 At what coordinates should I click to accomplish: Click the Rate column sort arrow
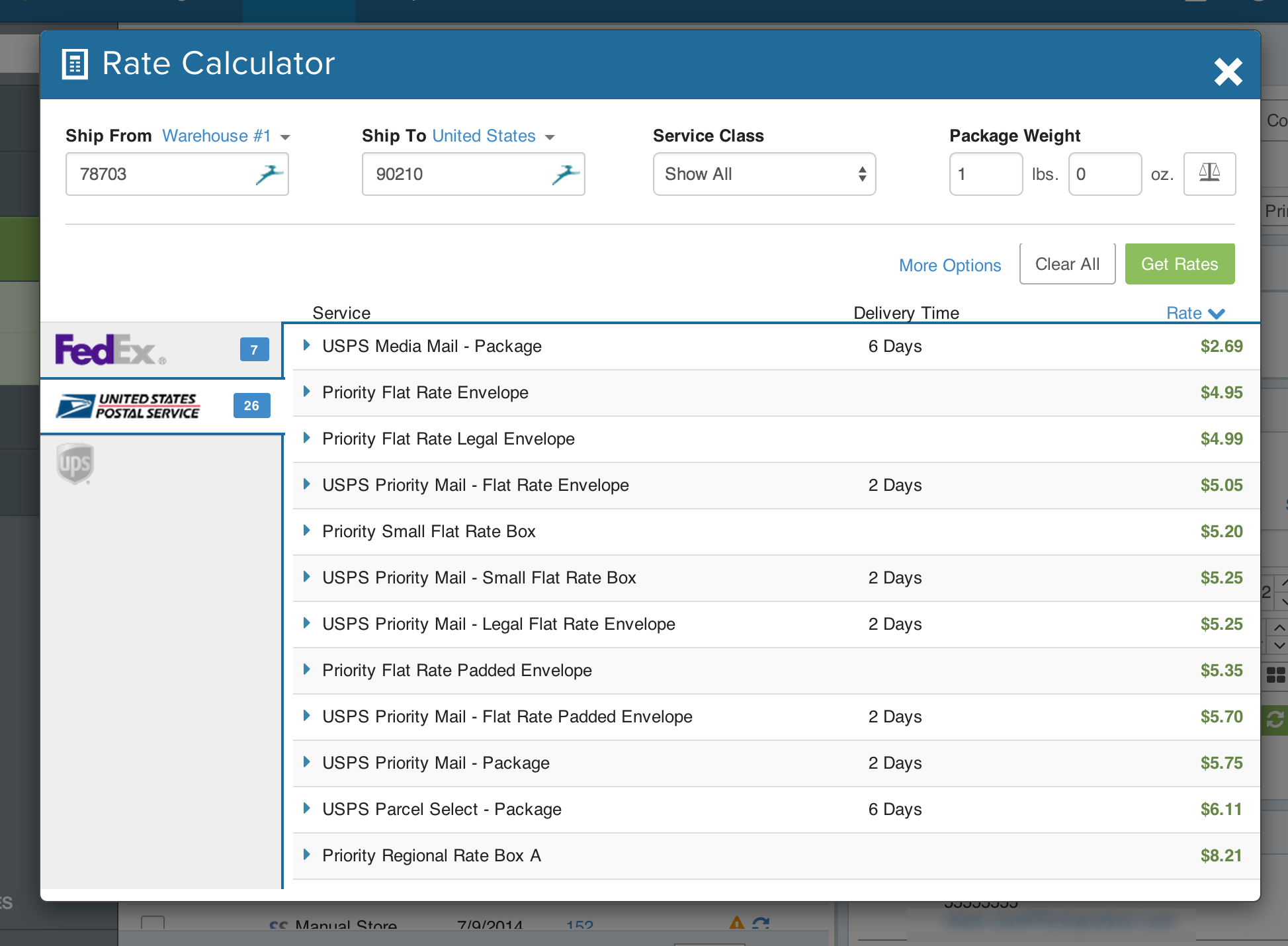pos(1216,314)
